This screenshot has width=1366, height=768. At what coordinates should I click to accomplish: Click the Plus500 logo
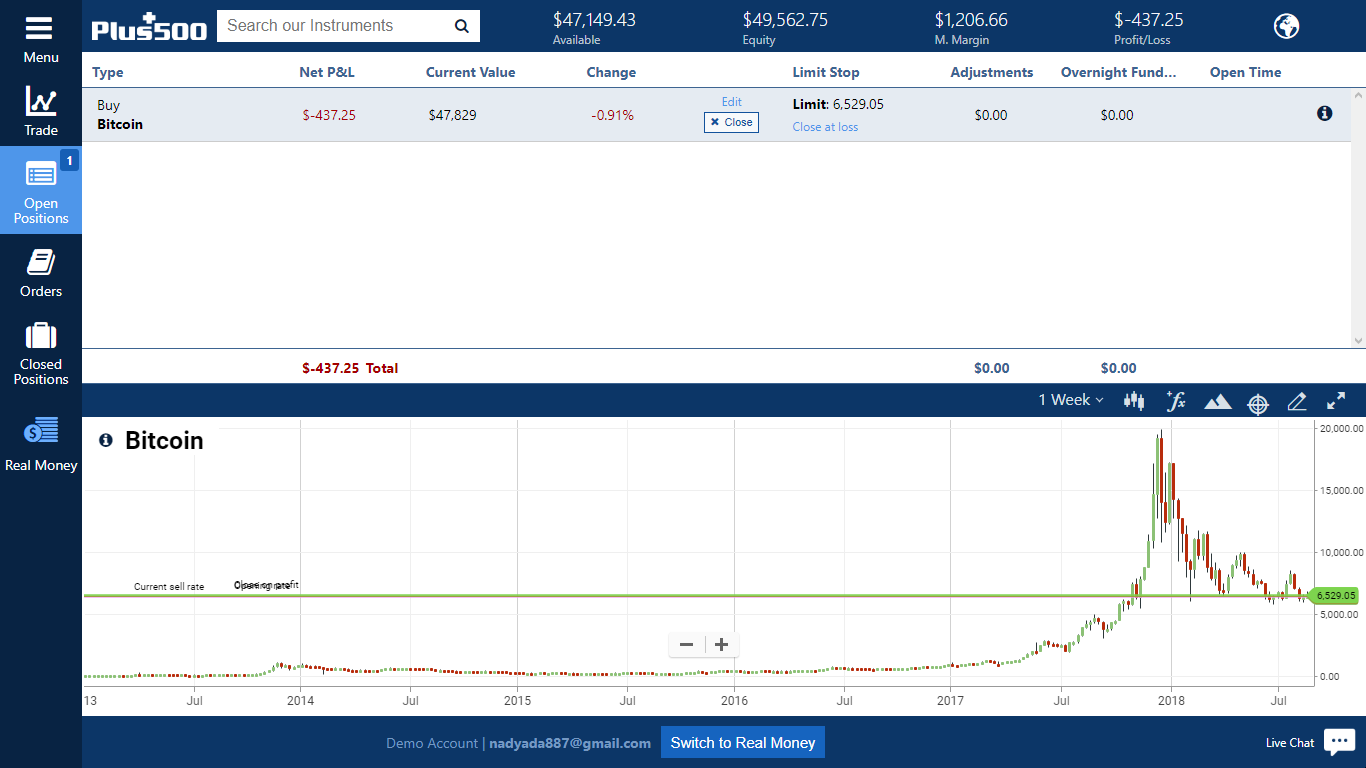(149, 27)
